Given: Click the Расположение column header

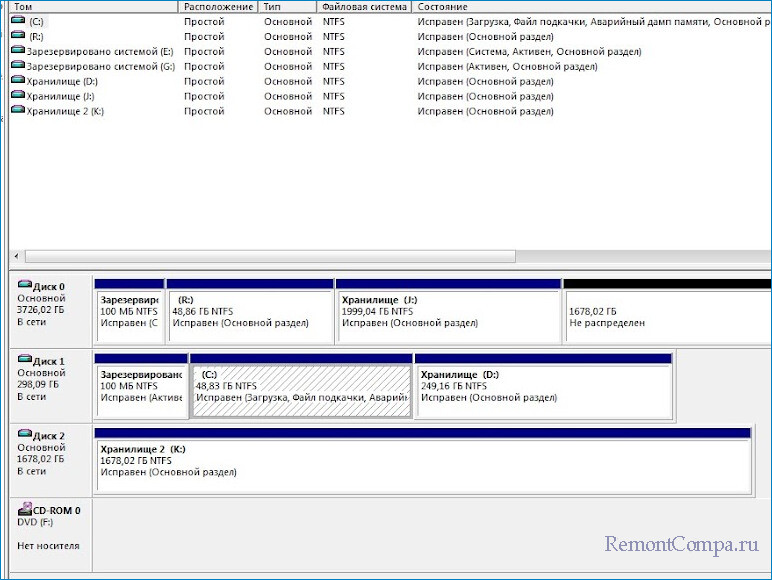Looking at the screenshot, I should [217, 7].
